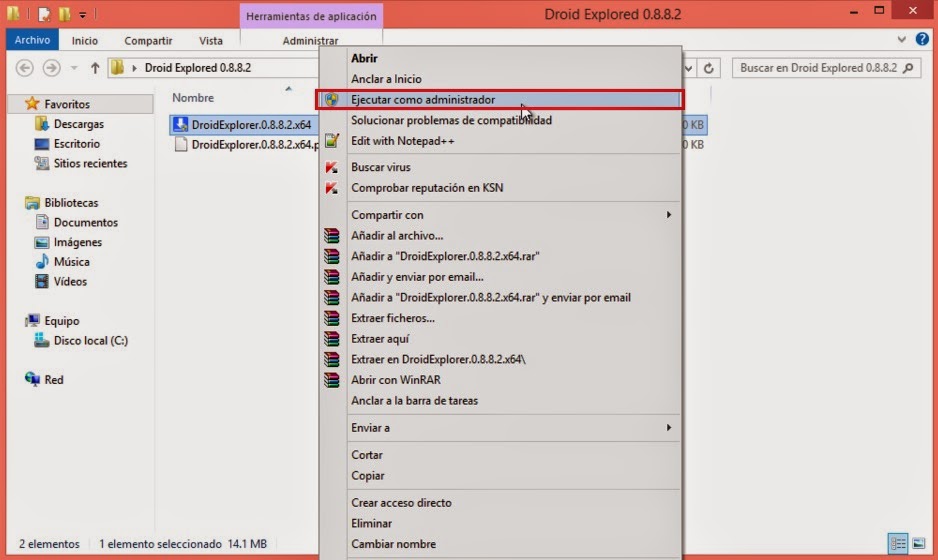Switch to the Compartir ribbon tab
The image size is (938, 560).
[x=148, y=41]
